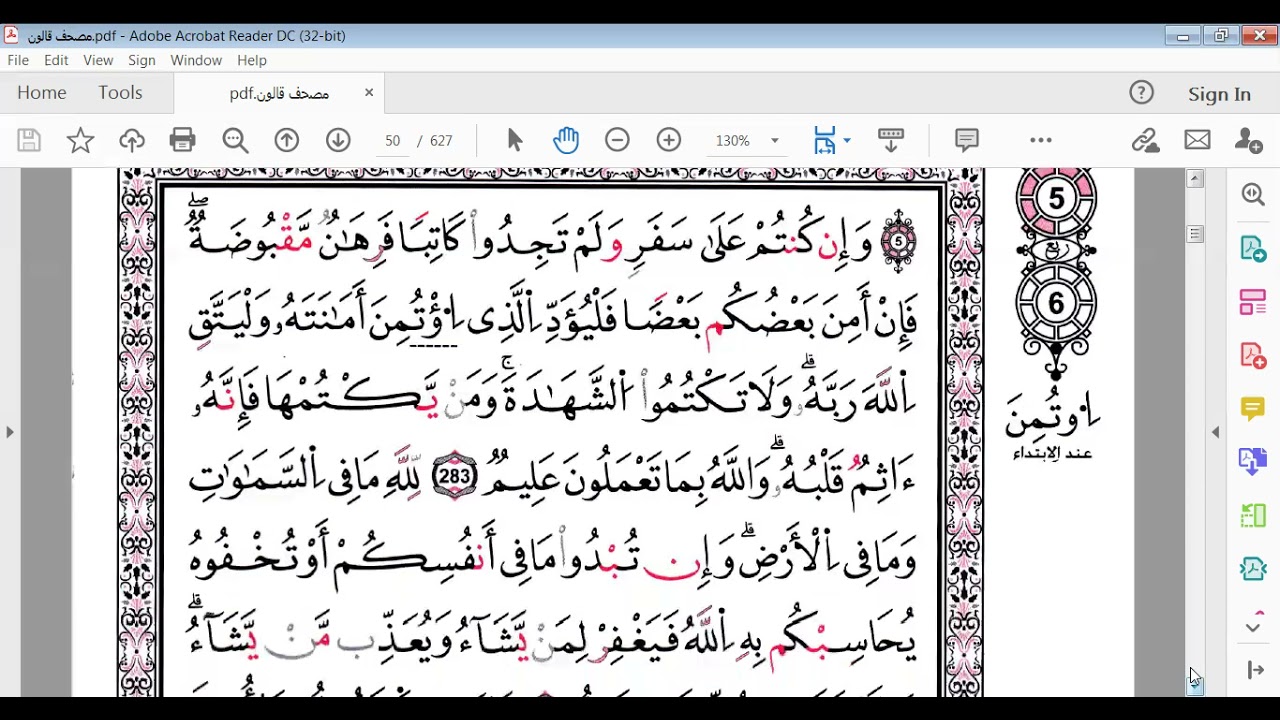Activate the Hand pan tool
Image resolution: width=1280 pixels, height=720 pixels.
pyautogui.click(x=566, y=140)
